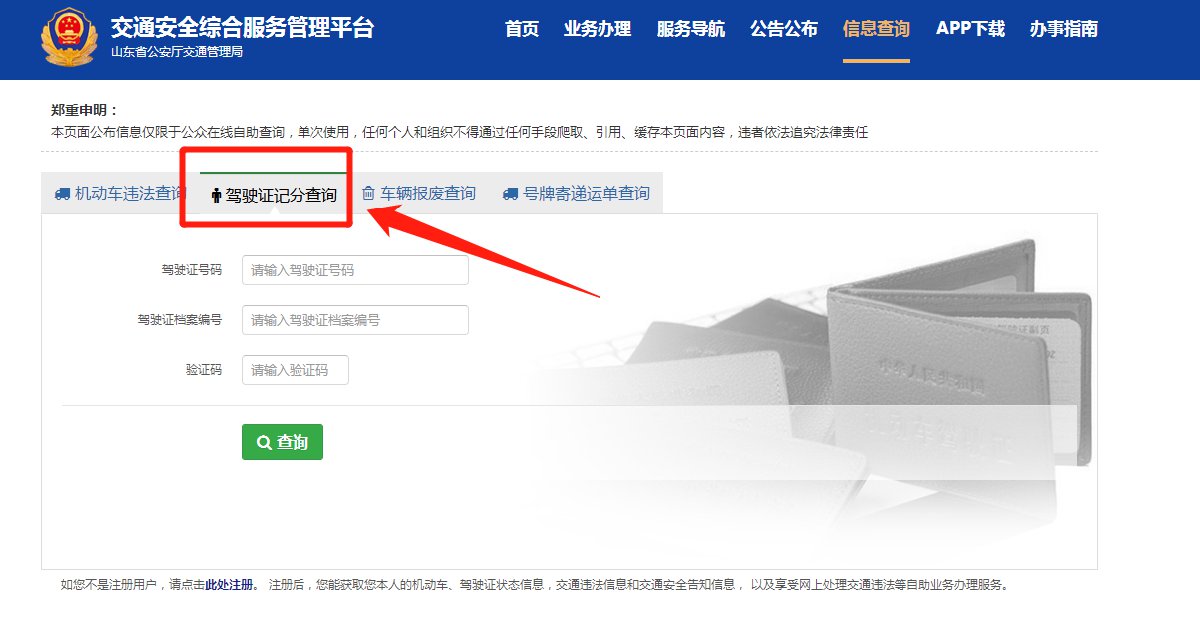Screen dimensions: 1200x625
Task: Open the APP下载 page
Action: [x=970, y=29]
